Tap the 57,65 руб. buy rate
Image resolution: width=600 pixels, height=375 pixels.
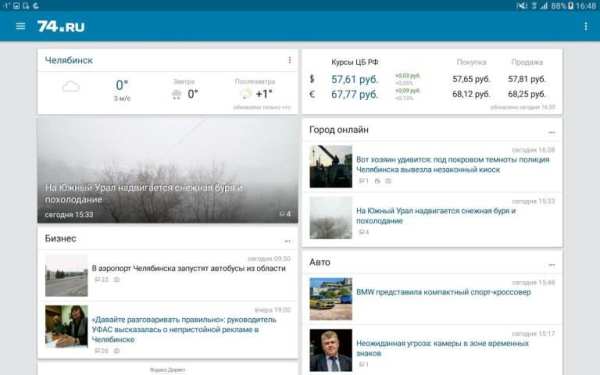tap(471, 79)
